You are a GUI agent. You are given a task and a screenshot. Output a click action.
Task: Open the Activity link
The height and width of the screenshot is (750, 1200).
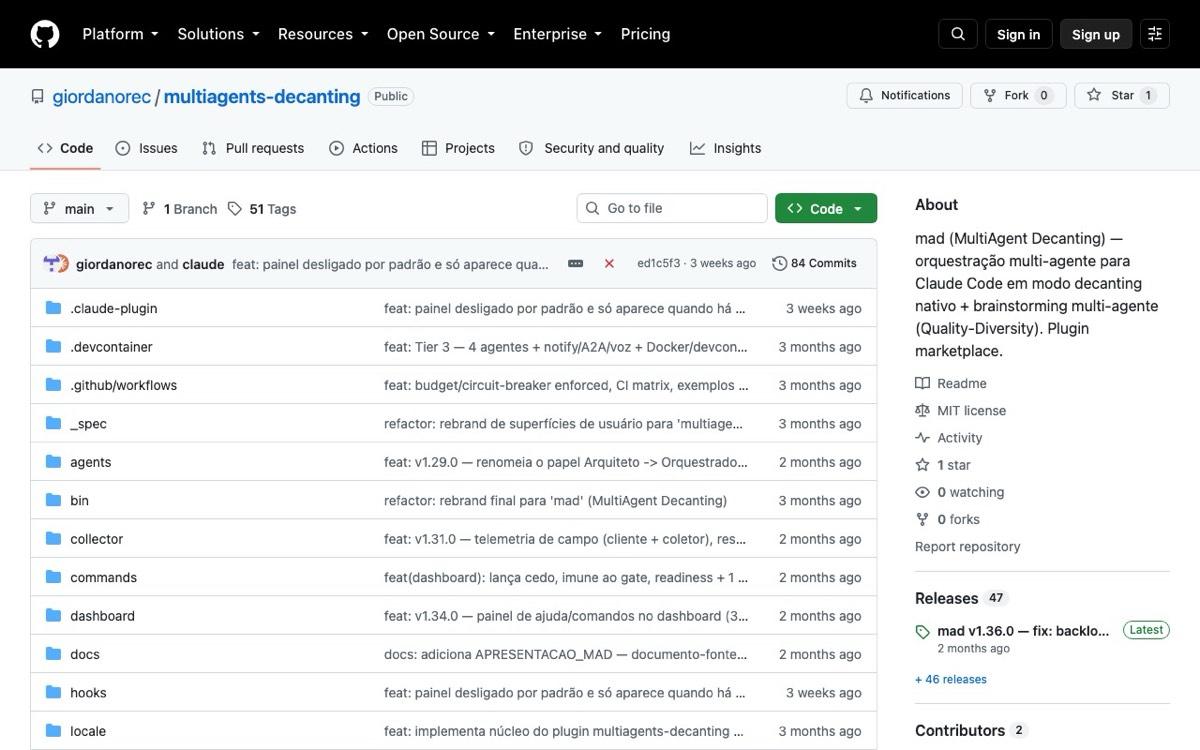(x=949, y=438)
